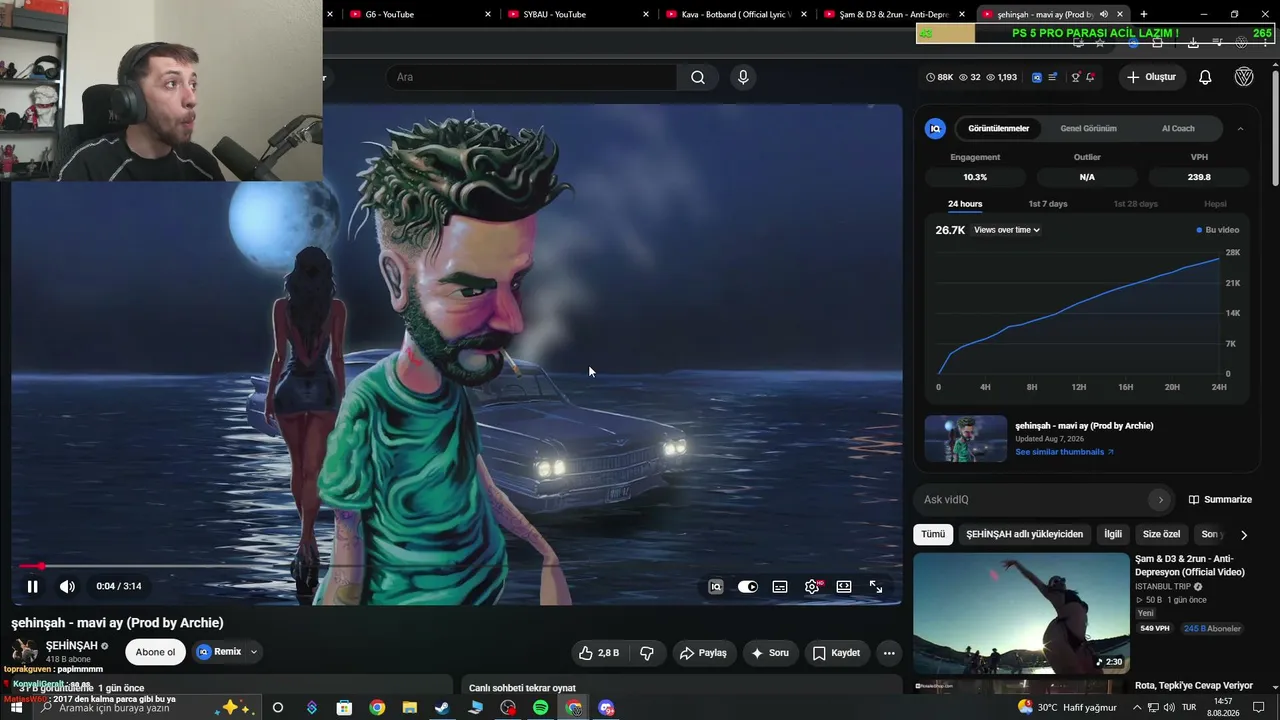Toggle the autoplay switch in the player

point(748,587)
